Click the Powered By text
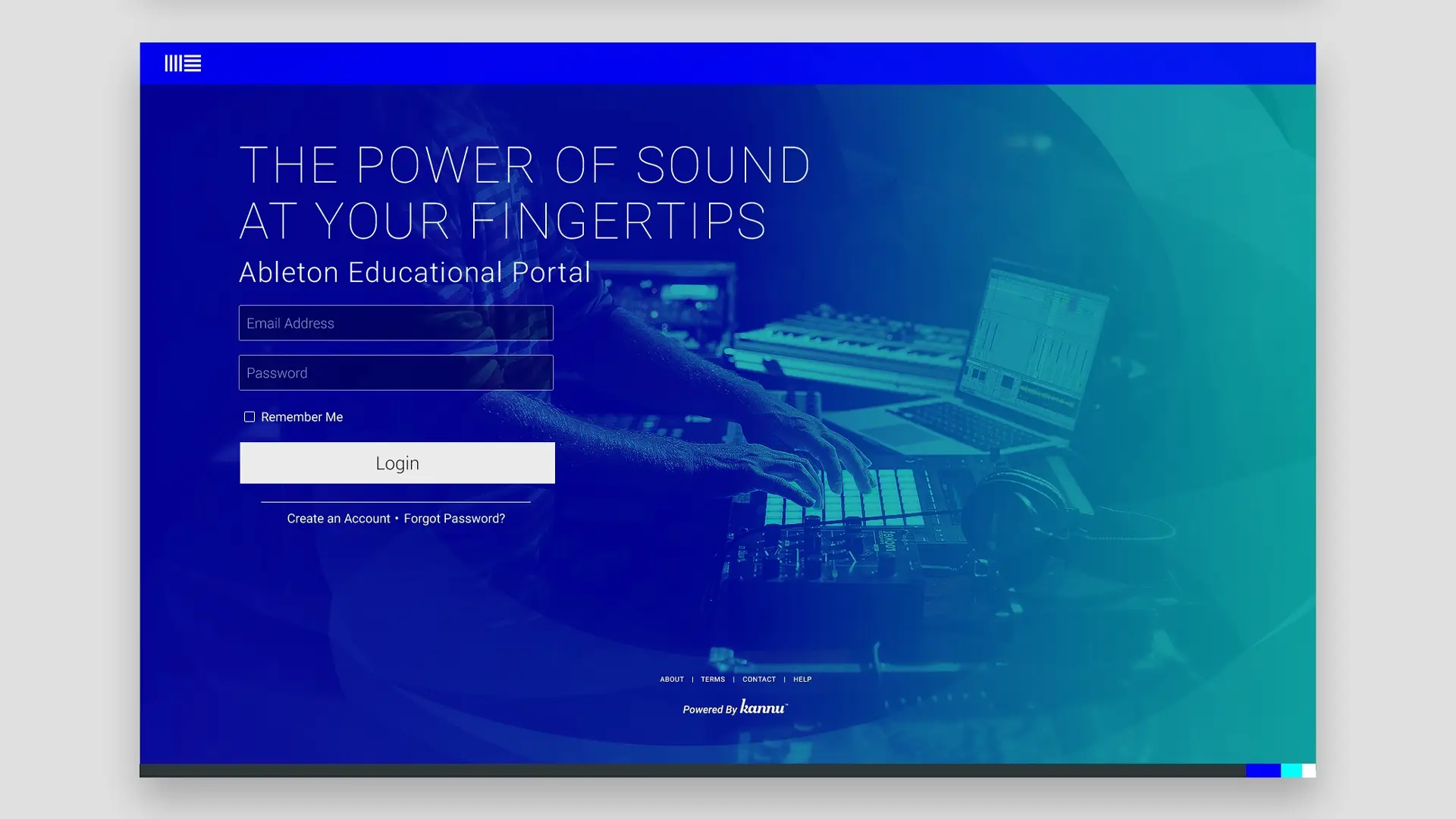 point(710,710)
